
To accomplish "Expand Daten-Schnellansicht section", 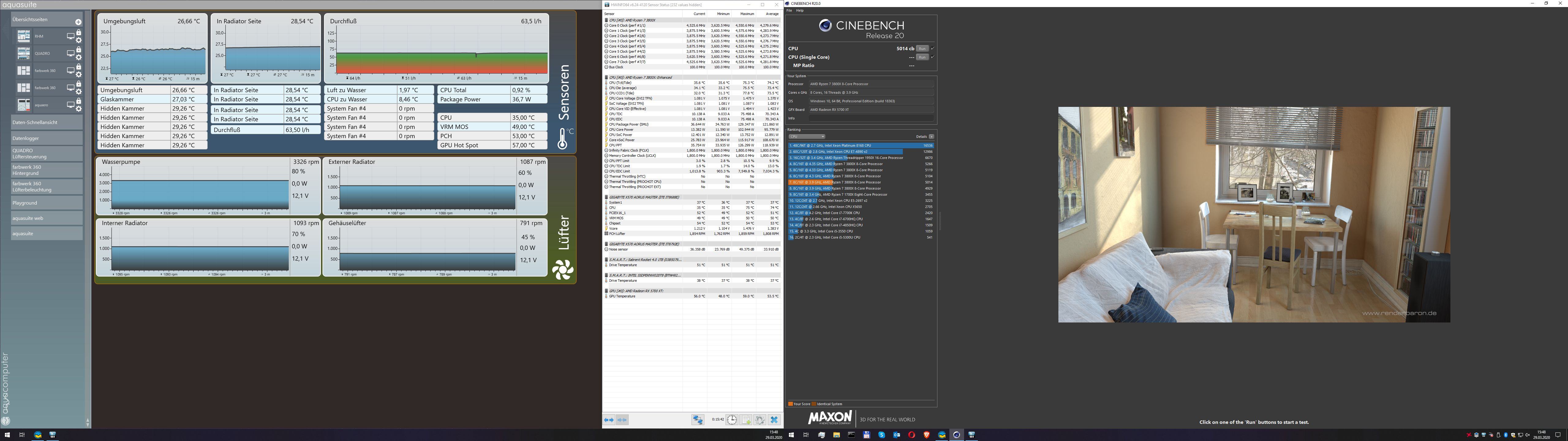I will point(46,123).
